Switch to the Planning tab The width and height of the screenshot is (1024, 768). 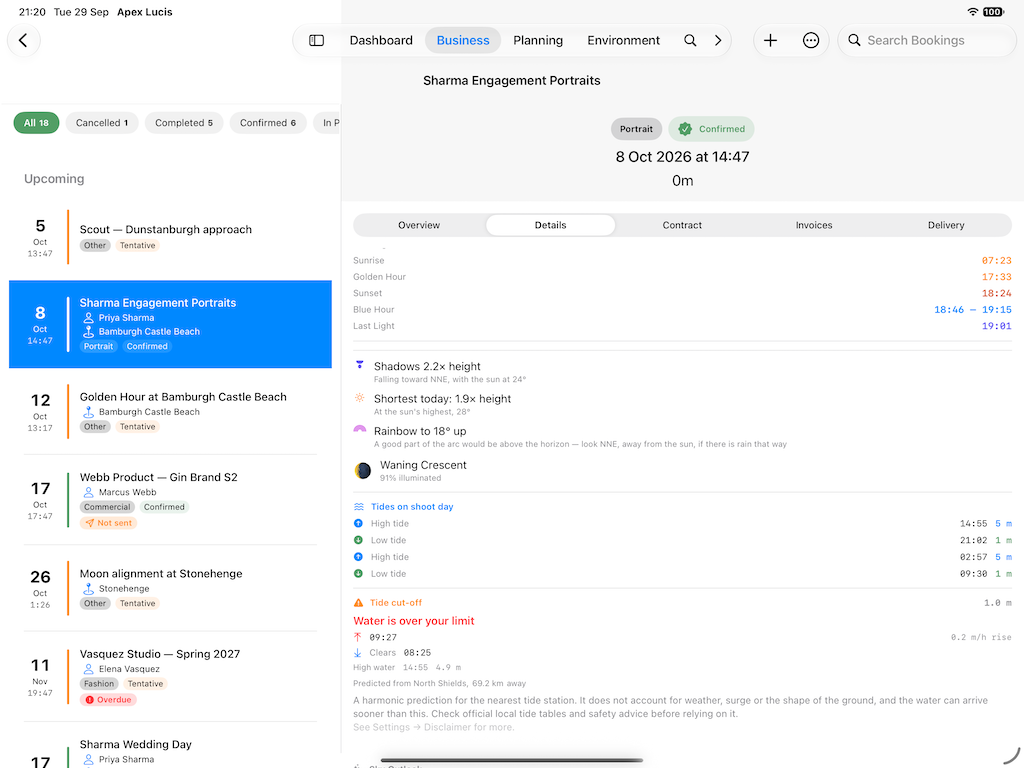538,40
